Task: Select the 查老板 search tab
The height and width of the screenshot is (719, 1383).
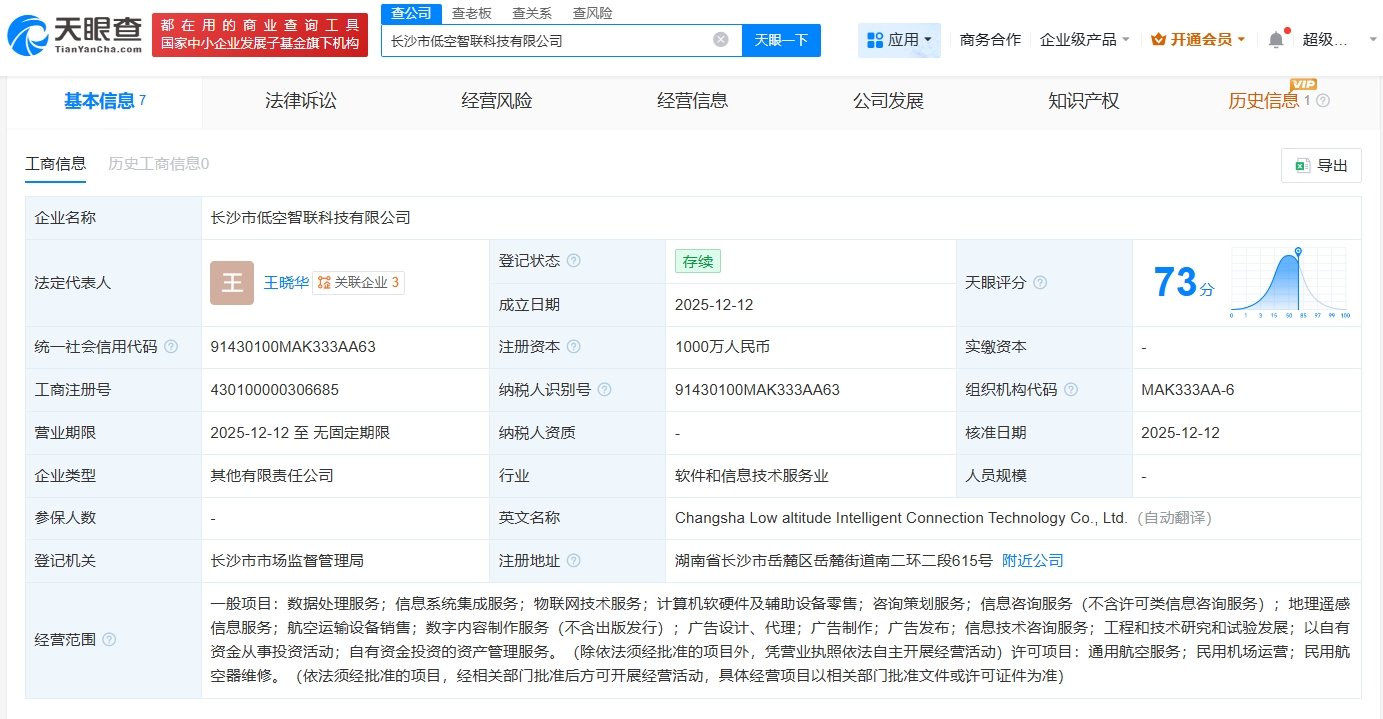Action: [471, 13]
